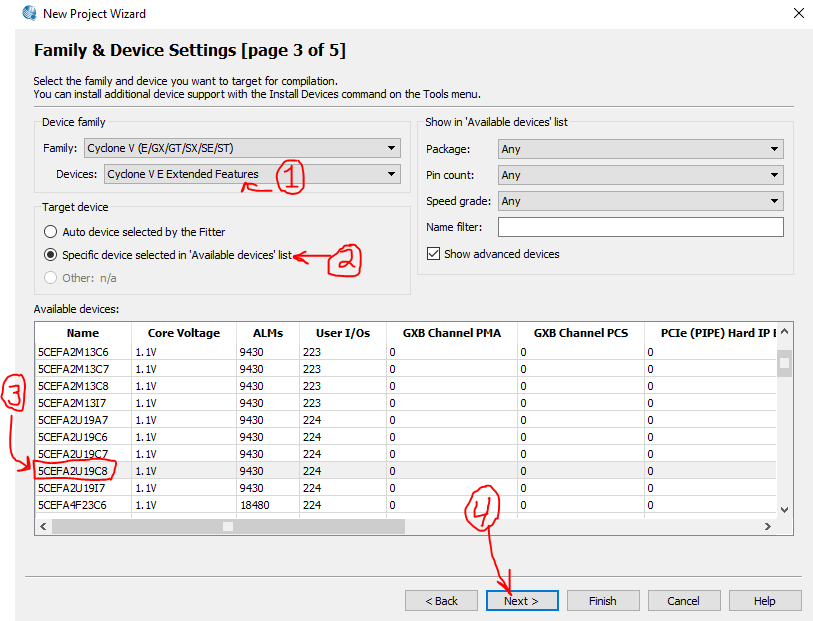Close the New Project Wizard dialog
The height and width of the screenshot is (621, 813).
(x=798, y=13)
